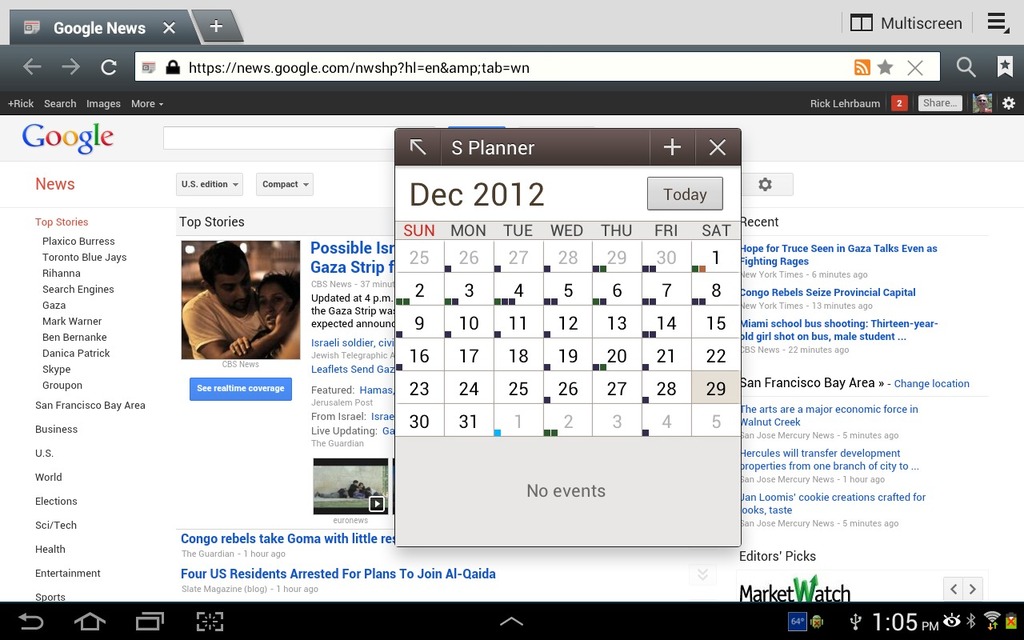The image size is (1024, 640).
Task: Select World news section
Action: tap(48, 477)
